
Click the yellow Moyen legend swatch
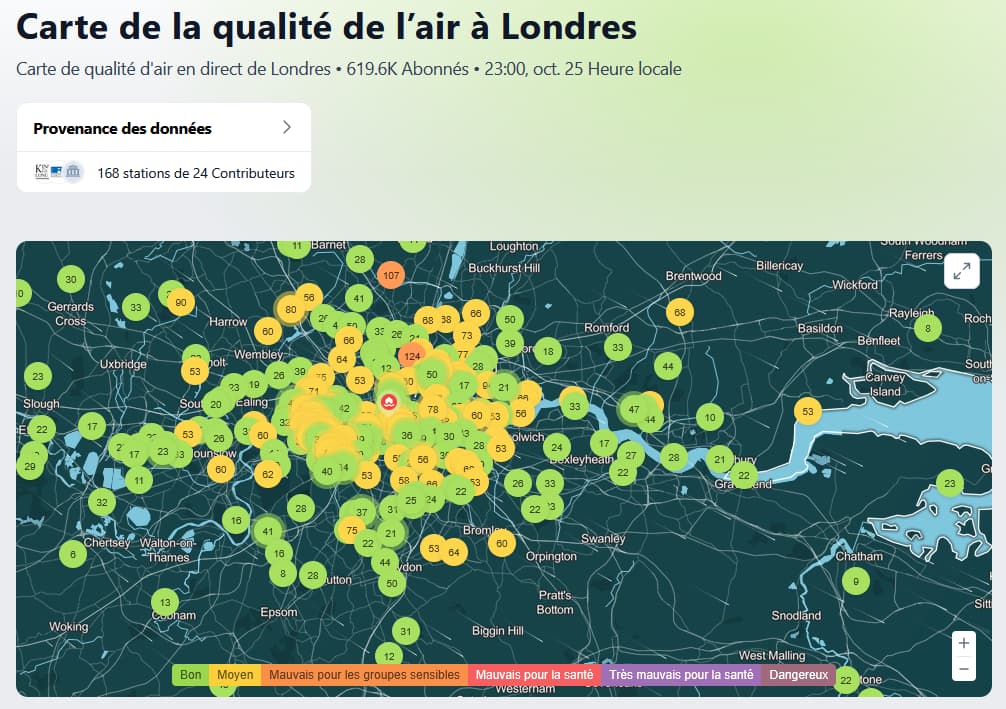tap(235, 675)
